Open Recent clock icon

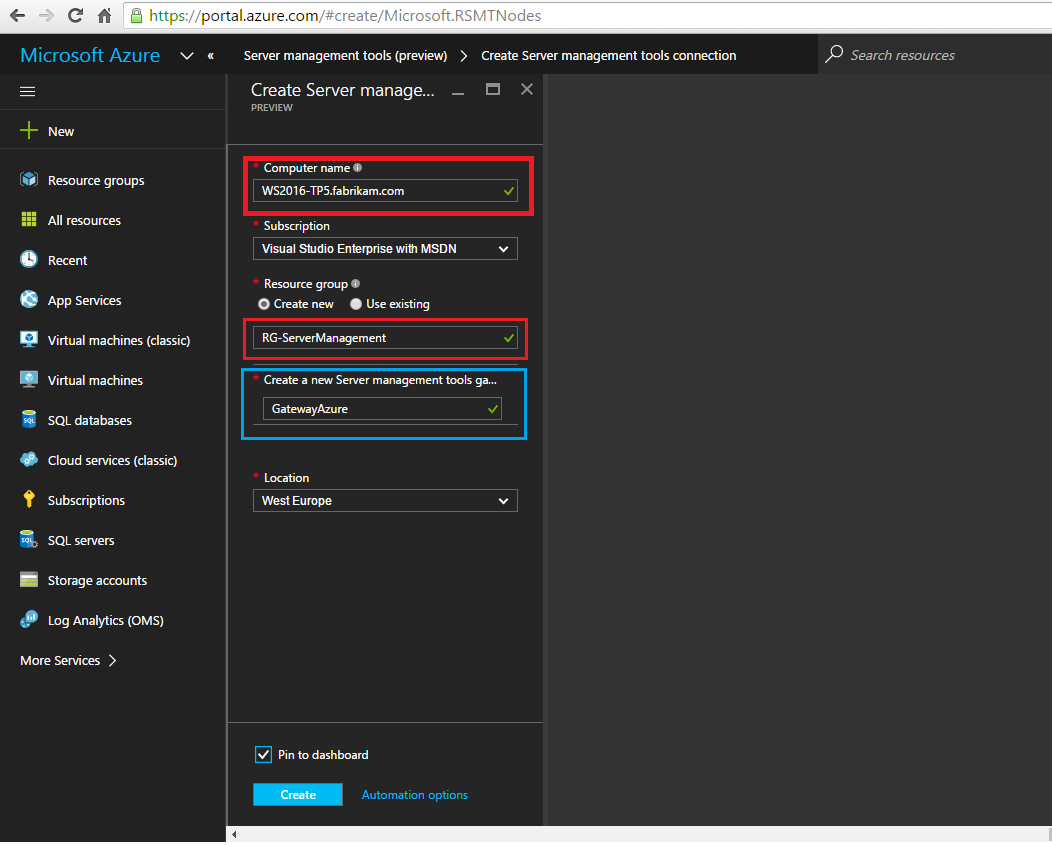29,259
